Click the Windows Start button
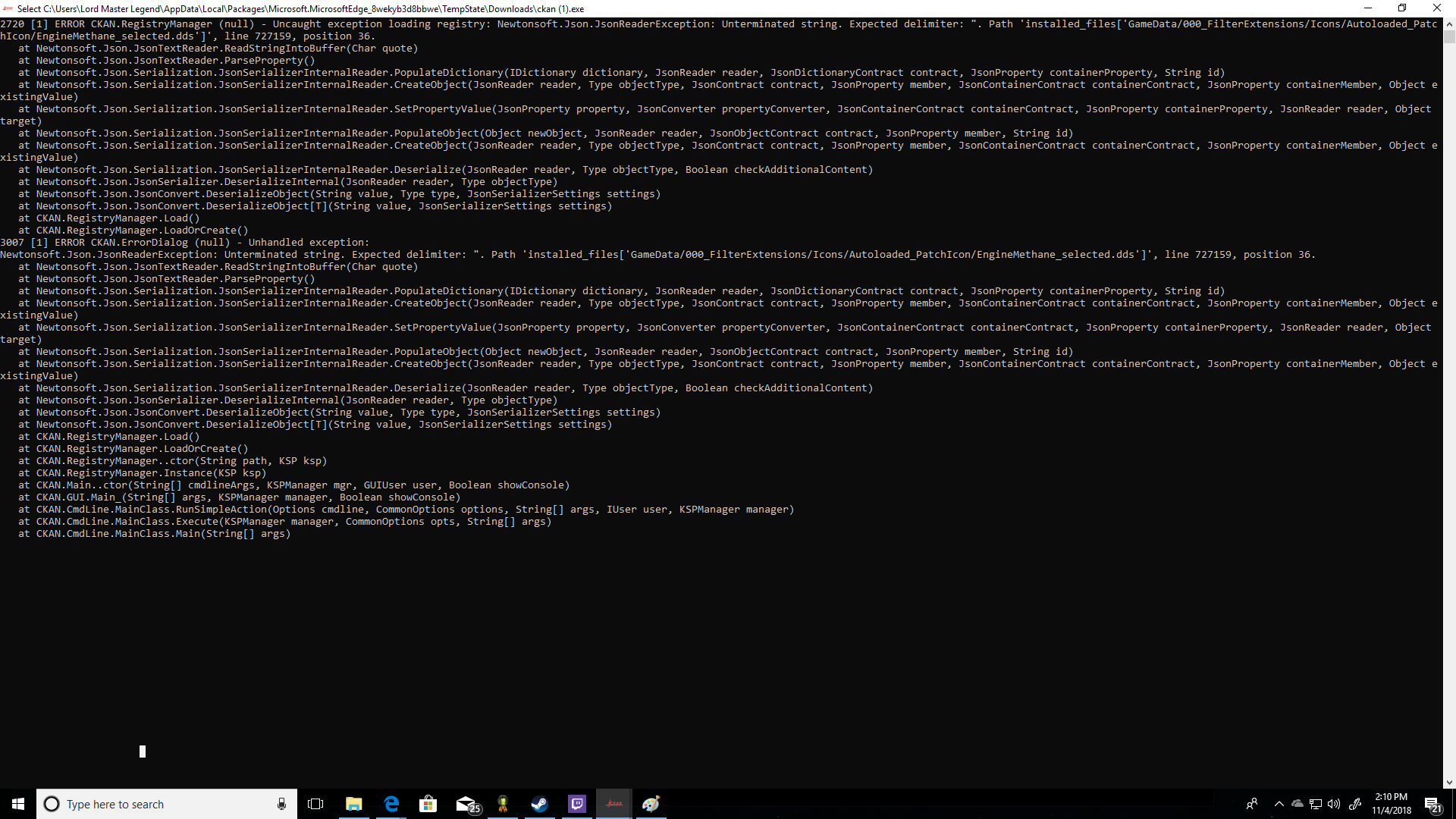The width and height of the screenshot is (1456, 819). click(x=18, y=804)
